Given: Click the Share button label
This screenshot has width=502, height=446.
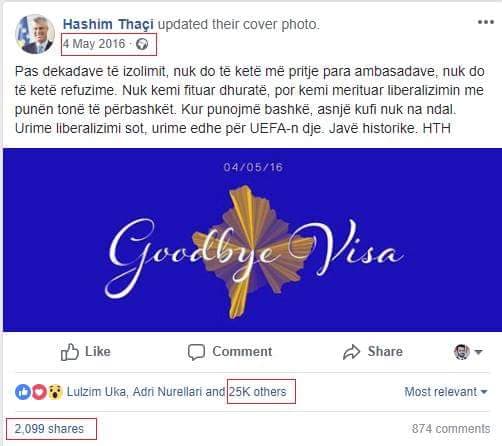Looking at the screenshot, I should tap(385, 352).
